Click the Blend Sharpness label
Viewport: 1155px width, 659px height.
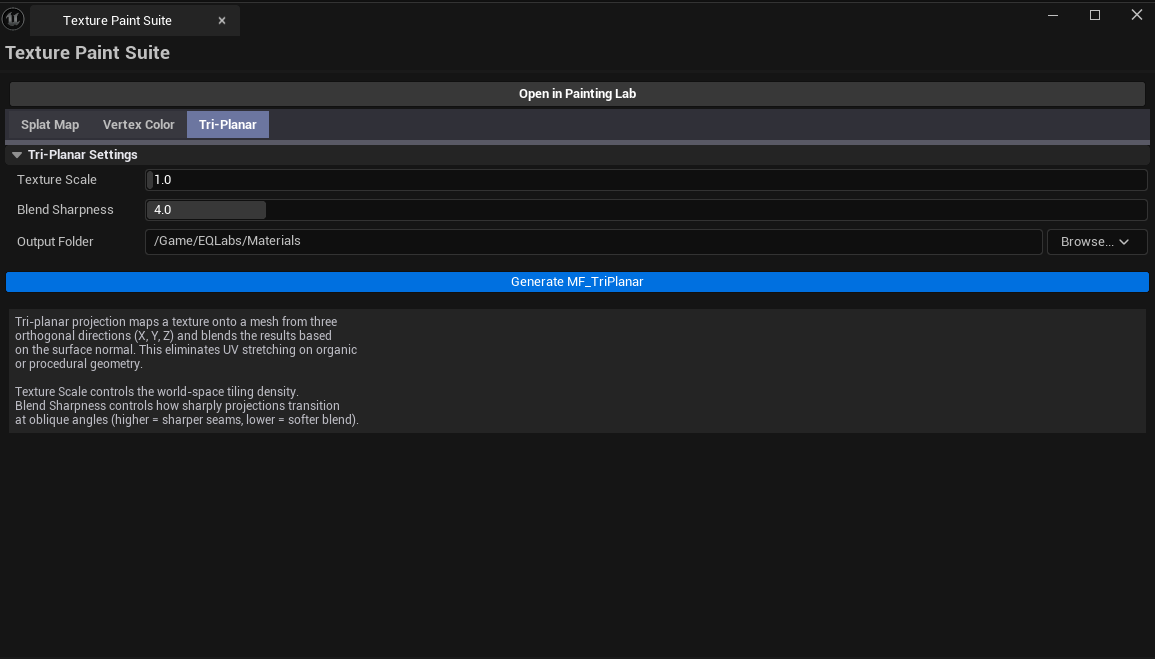65,210
